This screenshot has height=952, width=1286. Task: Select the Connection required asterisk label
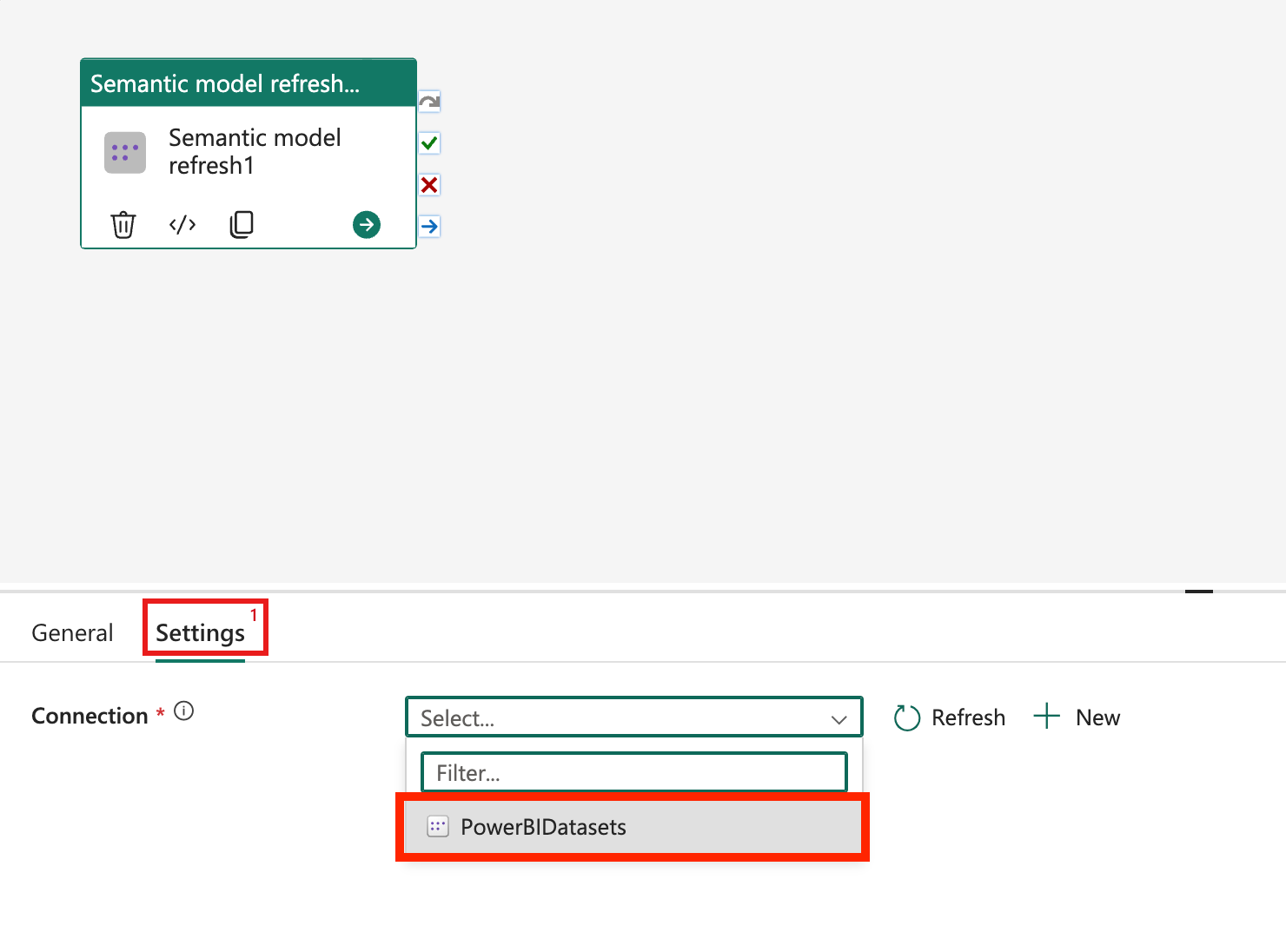pos(161,714)
